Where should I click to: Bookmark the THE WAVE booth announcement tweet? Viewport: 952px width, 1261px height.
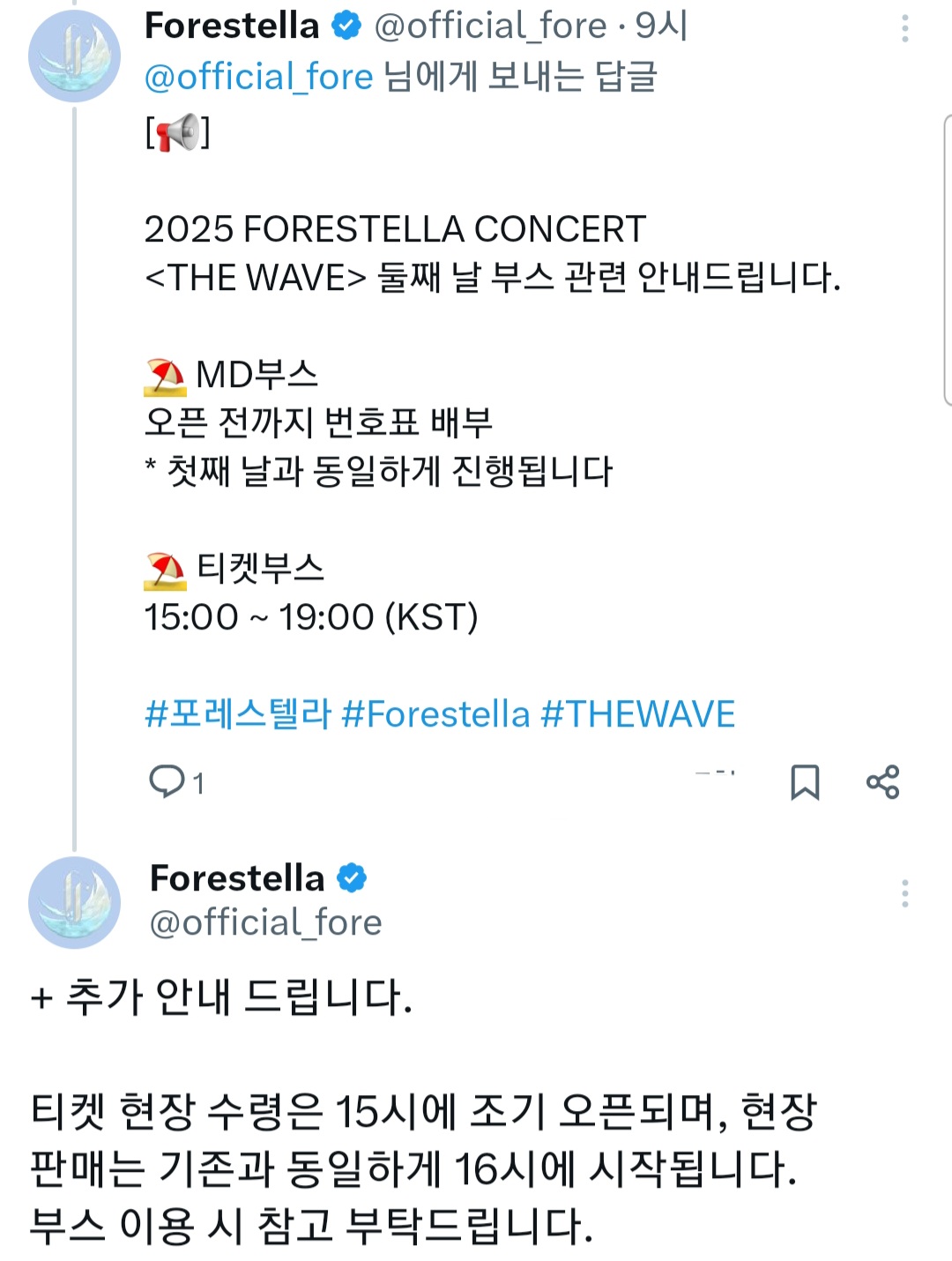click(x=804, y=782)
